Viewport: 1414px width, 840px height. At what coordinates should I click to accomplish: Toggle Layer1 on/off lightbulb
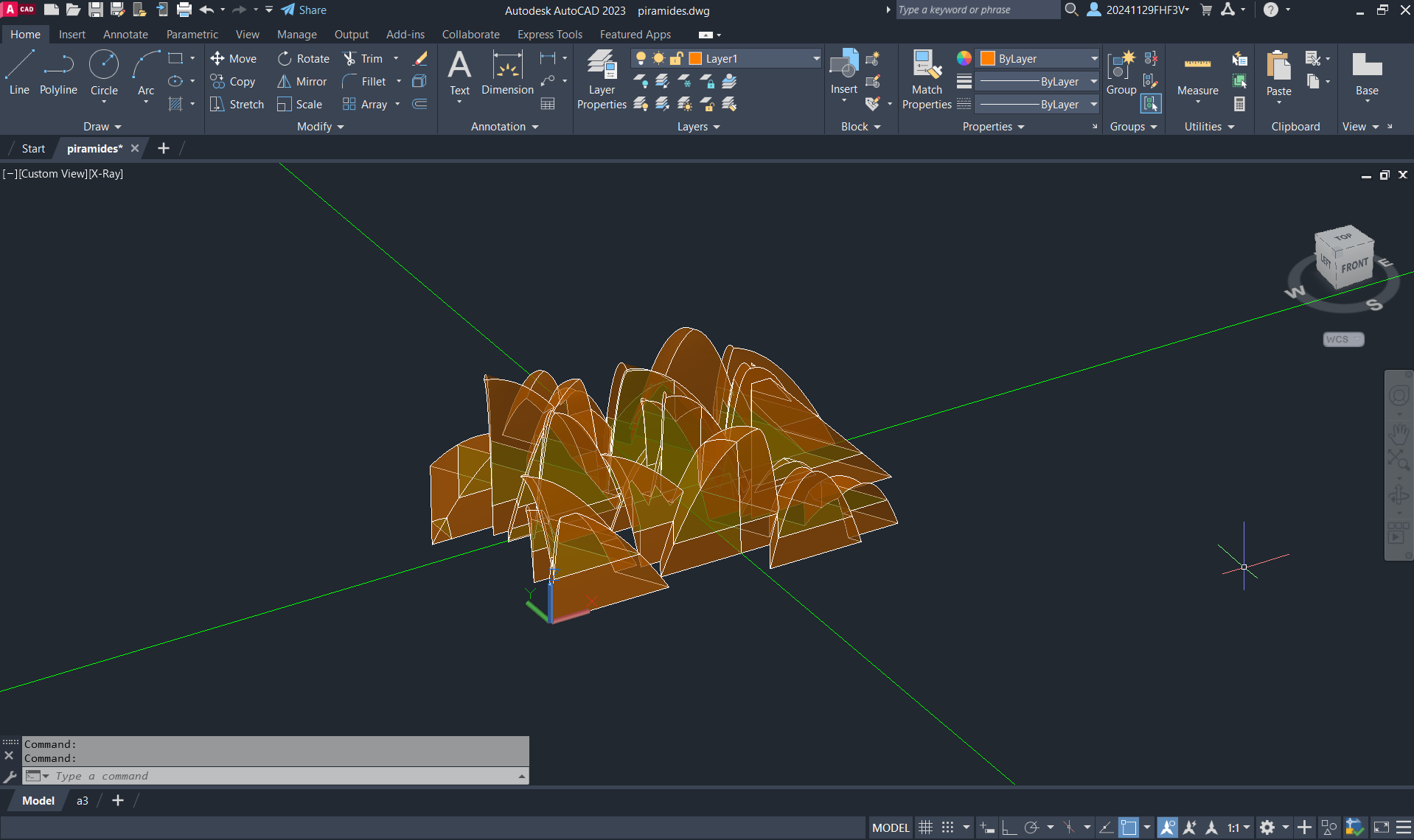pos(641,59)
